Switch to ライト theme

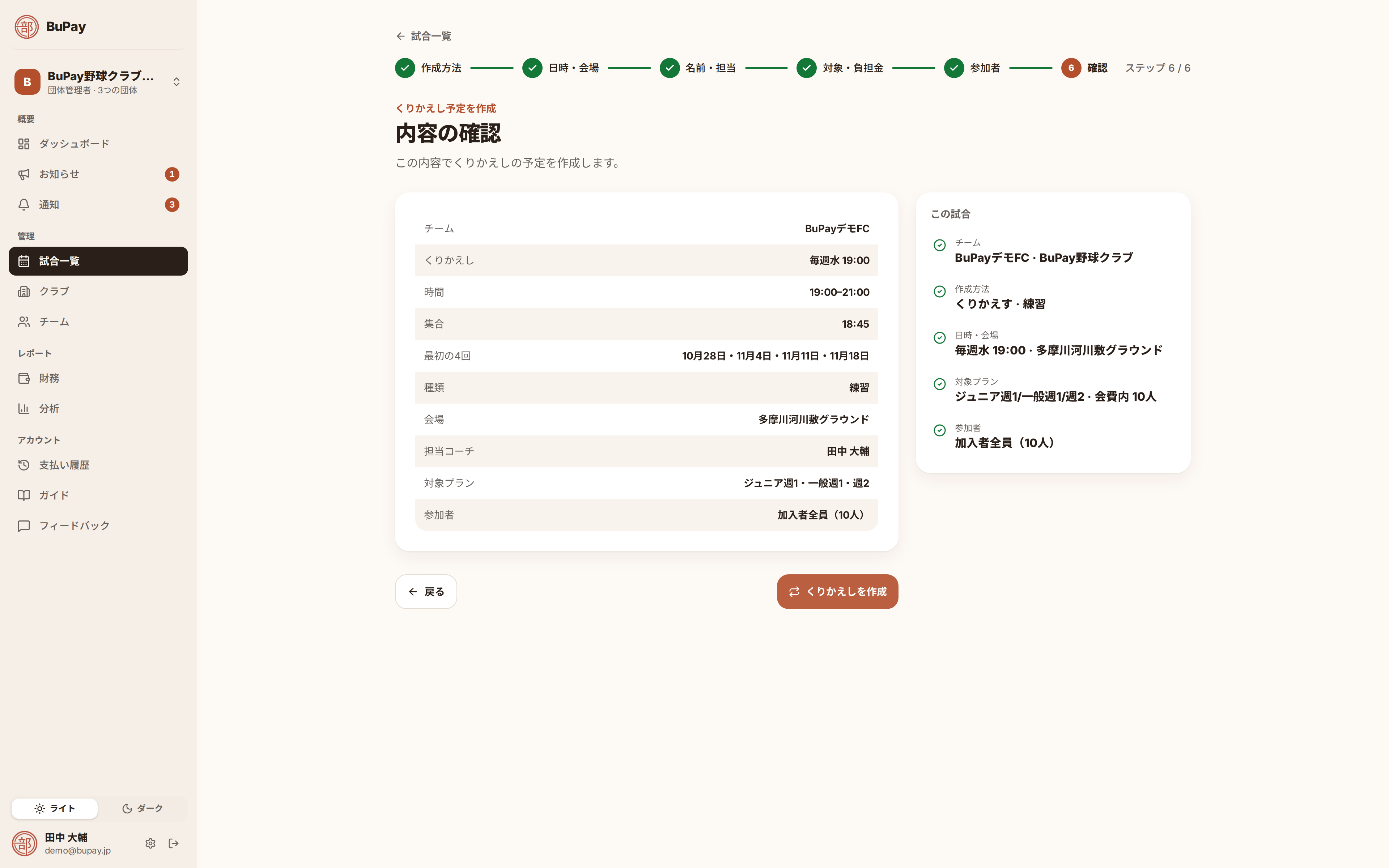click(x=55, y=808)
